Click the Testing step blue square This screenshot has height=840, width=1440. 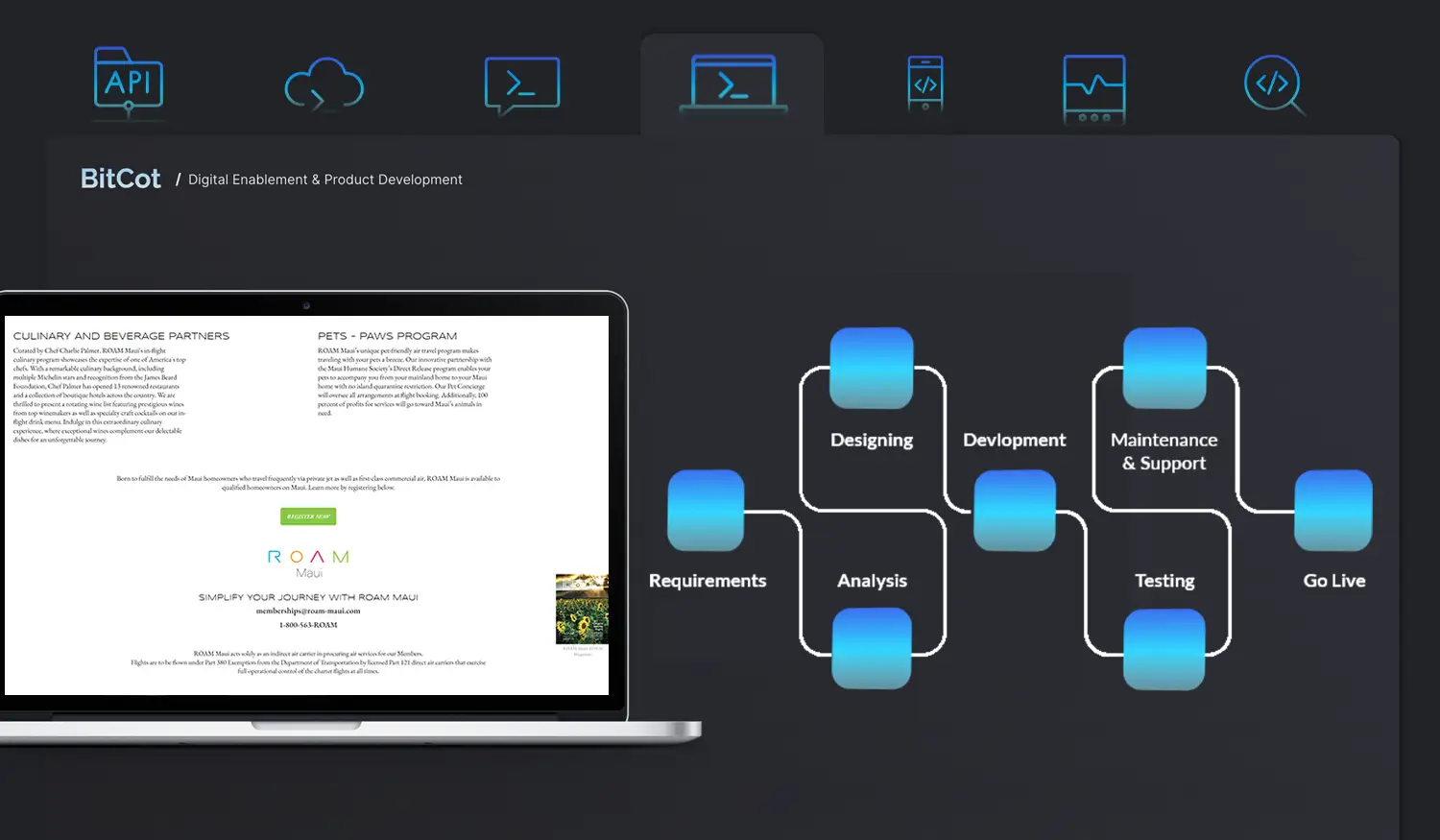pos(1164,648)
